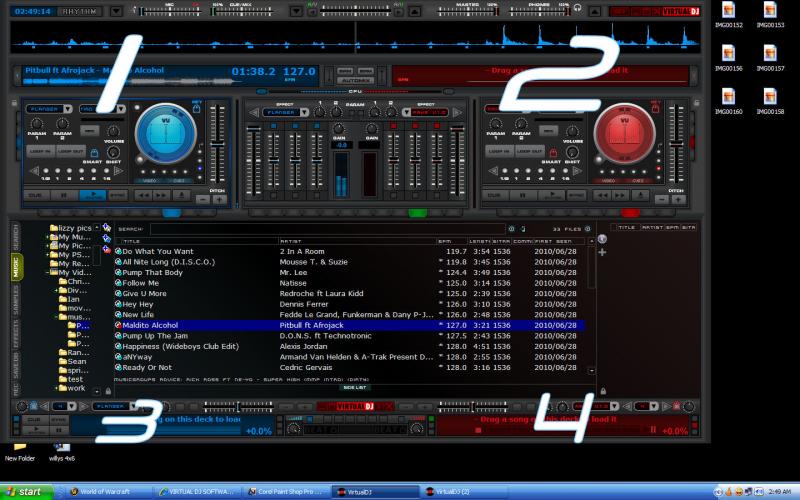Click LOOP IN on deck 2

(499, 152)
